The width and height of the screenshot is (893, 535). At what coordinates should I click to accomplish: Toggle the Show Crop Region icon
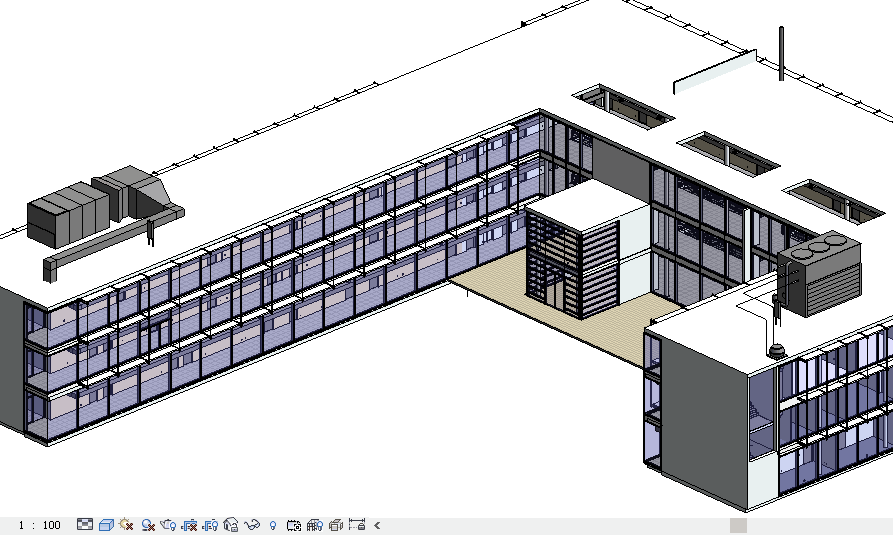(210, 524)
